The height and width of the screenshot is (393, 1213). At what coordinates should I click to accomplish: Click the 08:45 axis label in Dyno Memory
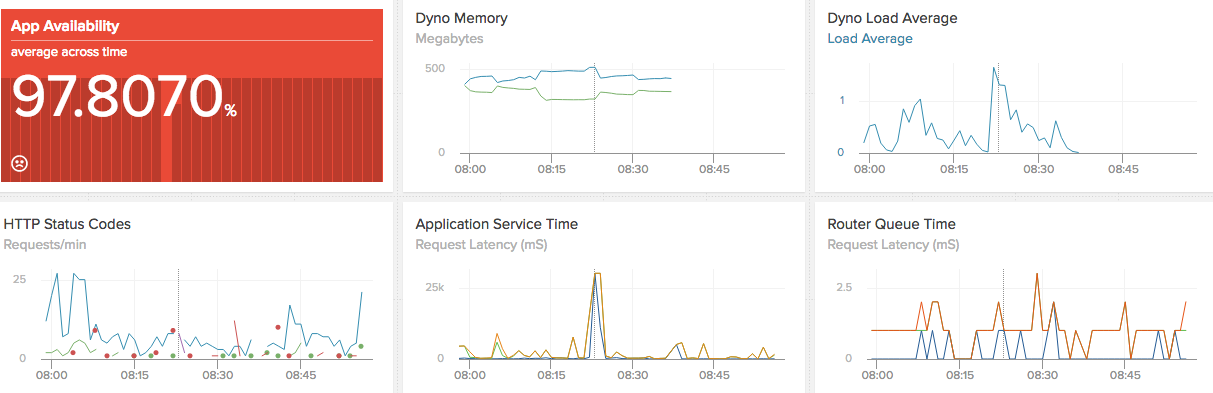(714, 169)
